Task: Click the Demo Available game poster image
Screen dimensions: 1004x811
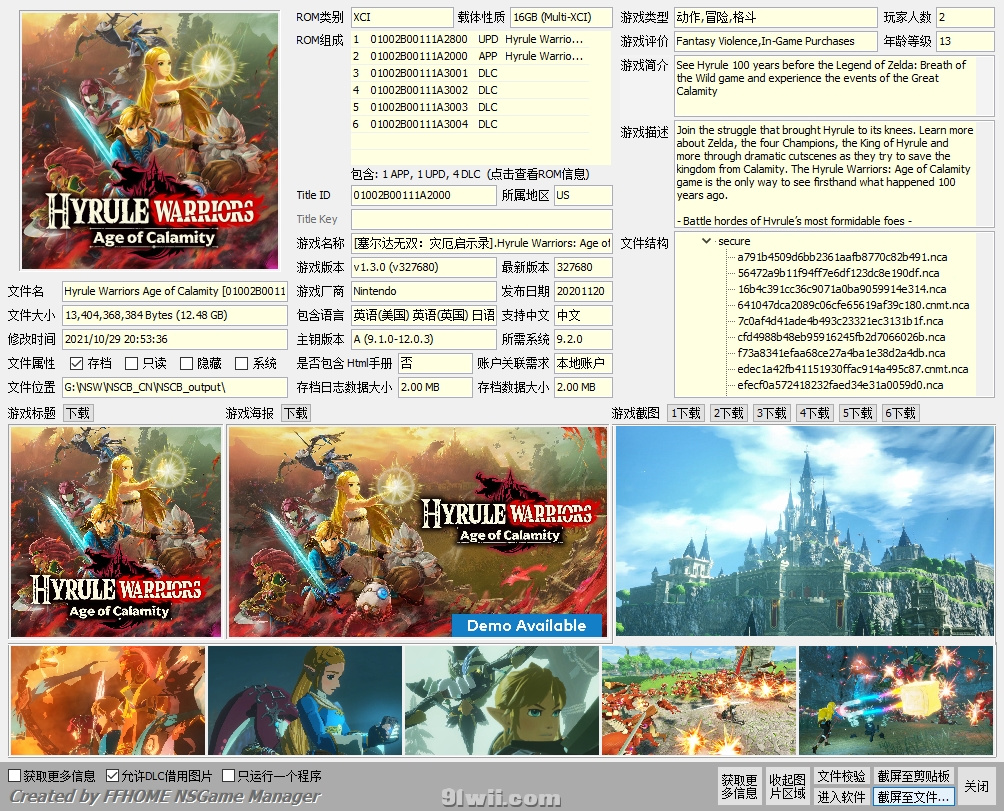Action: click(x=417, y=531)
